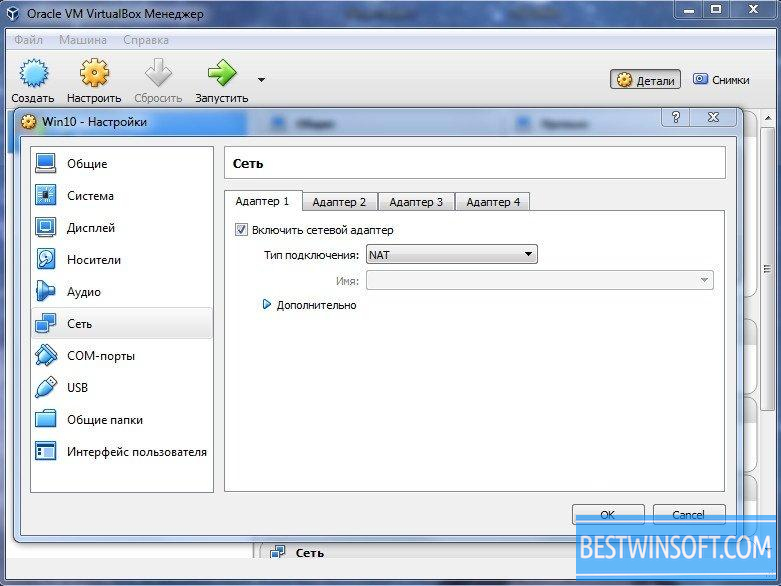Select Общие папки shared folders icon
The image size is (781, 586).
(46, 420)
